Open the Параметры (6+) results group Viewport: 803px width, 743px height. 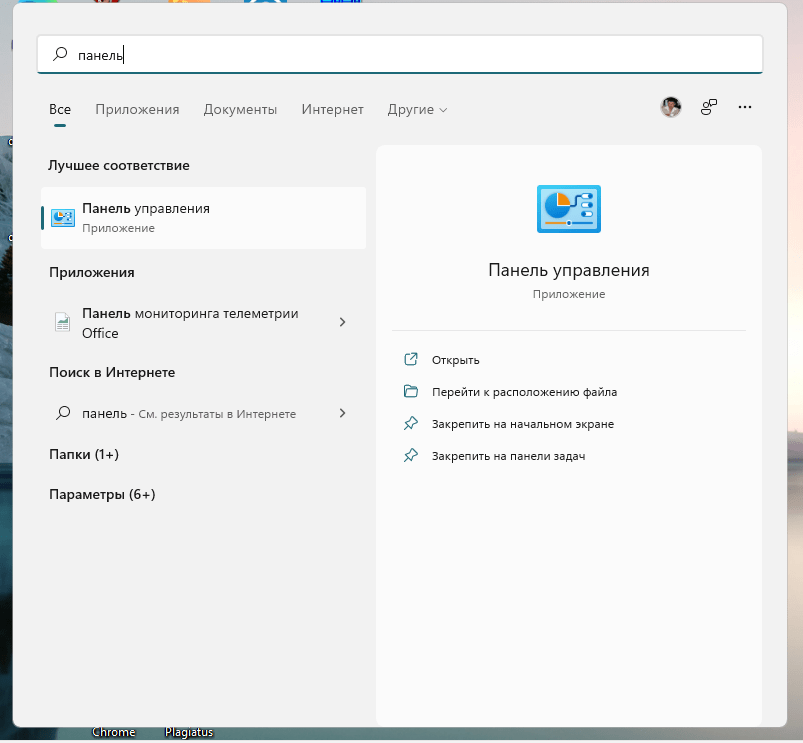tap(102, 494)
